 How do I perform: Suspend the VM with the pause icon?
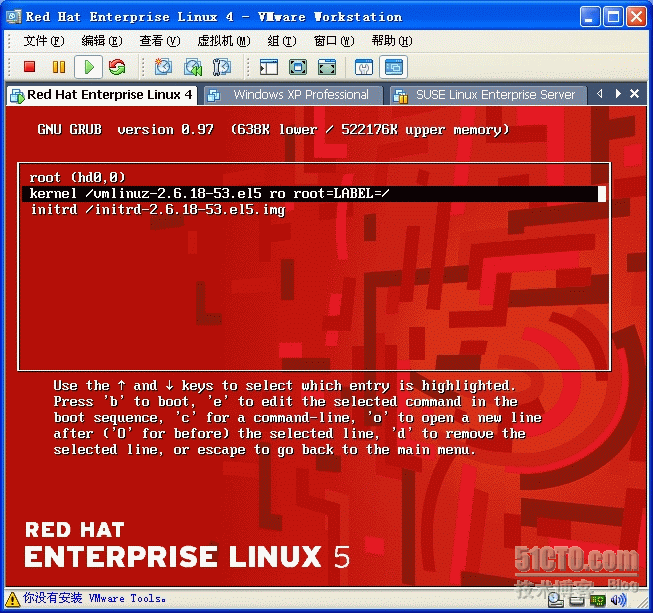(59, 67)
